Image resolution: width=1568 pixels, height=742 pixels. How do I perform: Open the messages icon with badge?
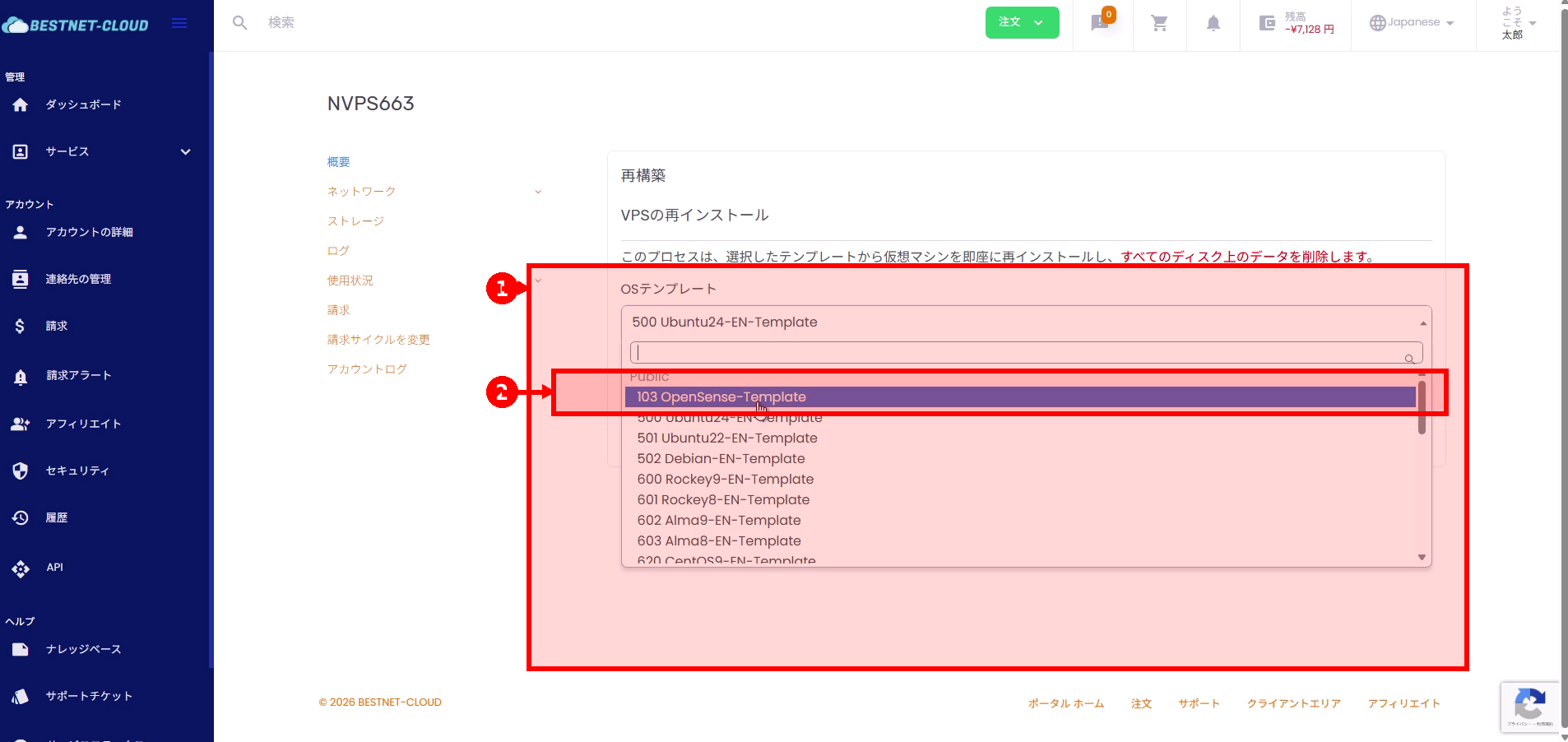tap(1100, 23)
